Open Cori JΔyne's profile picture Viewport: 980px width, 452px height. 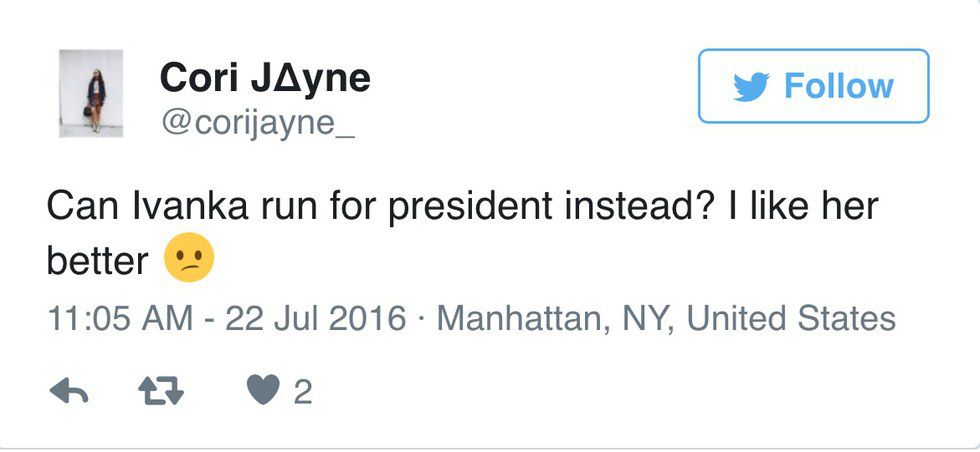click(90, 93)
